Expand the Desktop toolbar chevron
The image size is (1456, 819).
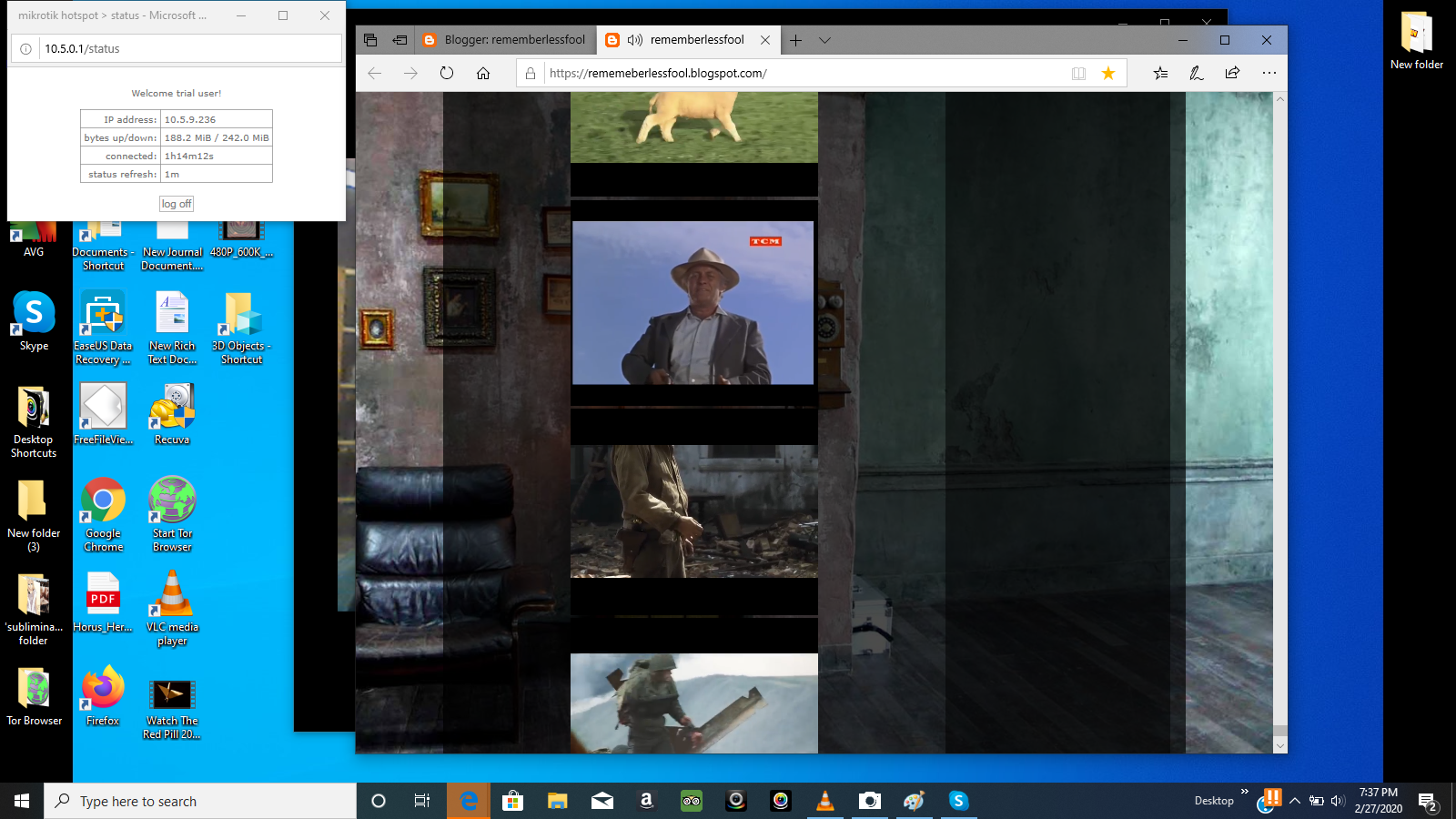(1244, 792)
